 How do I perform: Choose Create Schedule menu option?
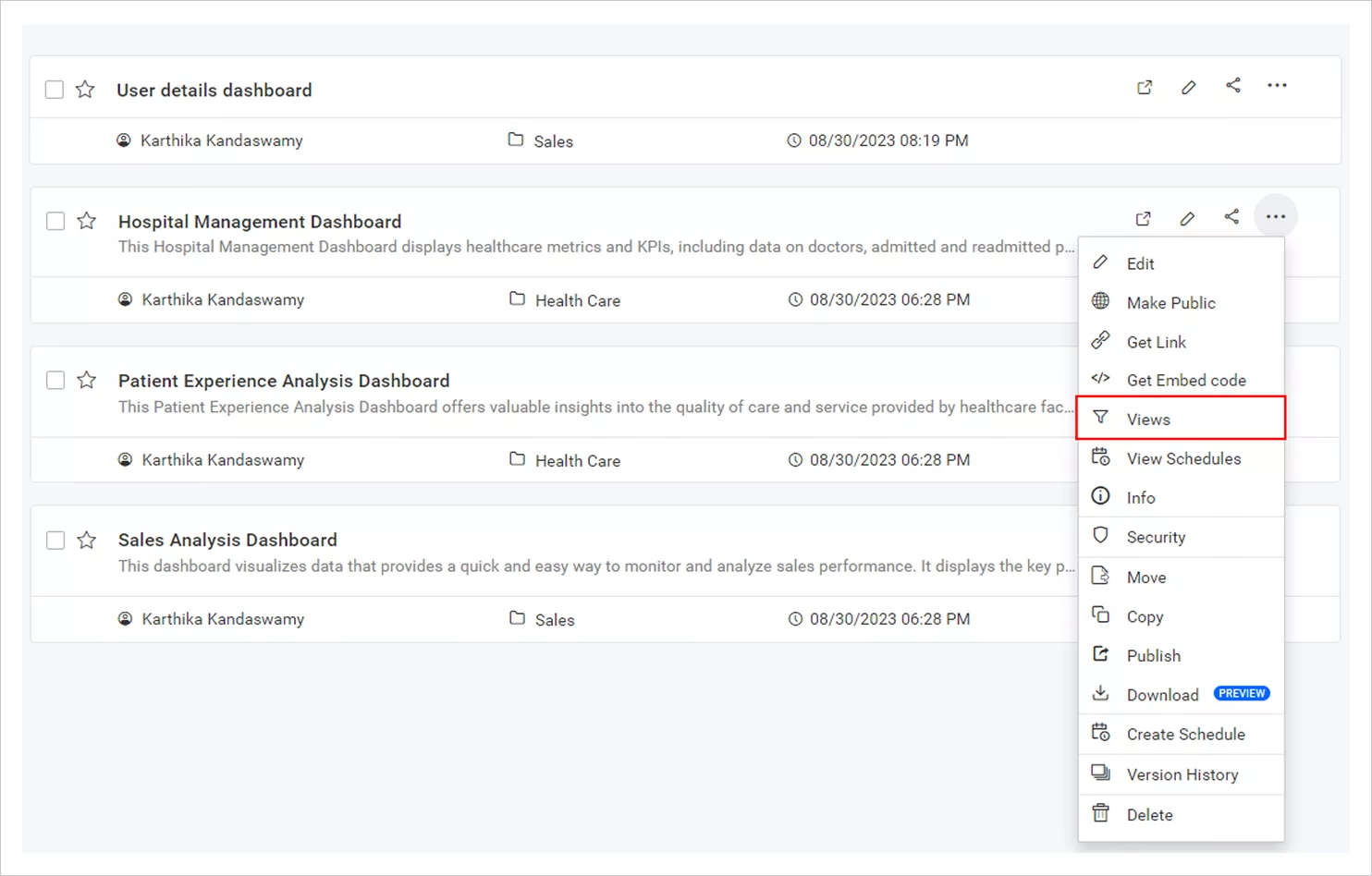click(x=1181, y=734)
